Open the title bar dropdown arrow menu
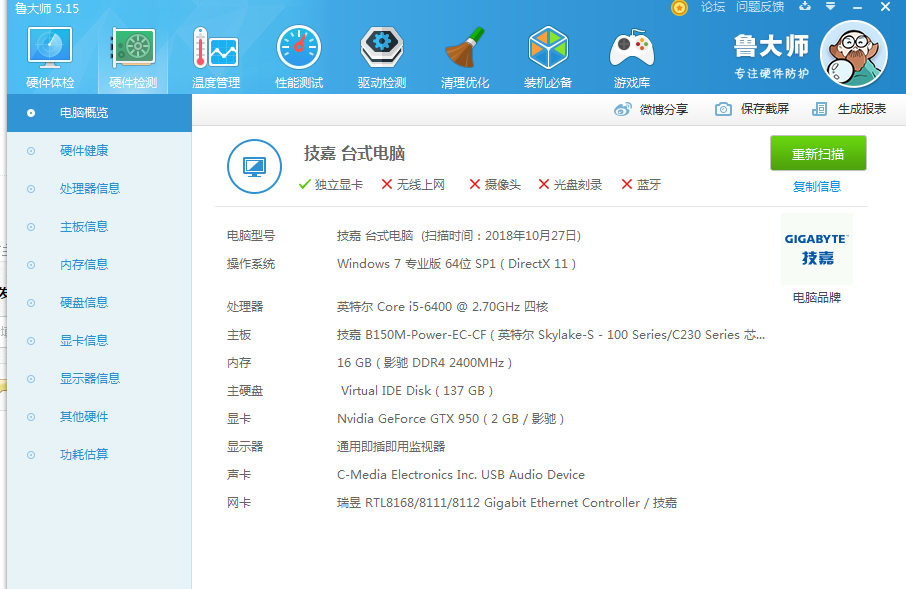 click(830, 6)
